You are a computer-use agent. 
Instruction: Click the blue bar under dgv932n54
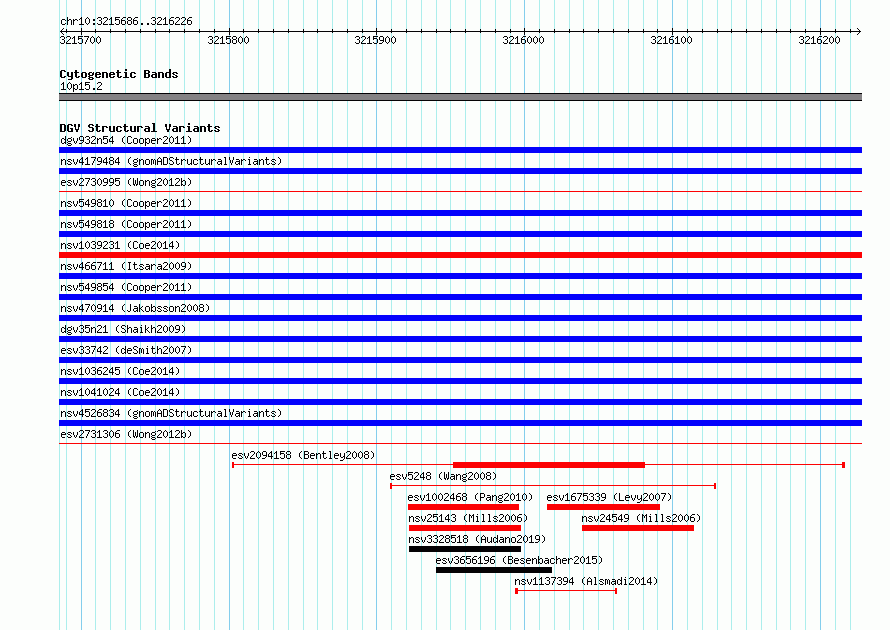460,150
